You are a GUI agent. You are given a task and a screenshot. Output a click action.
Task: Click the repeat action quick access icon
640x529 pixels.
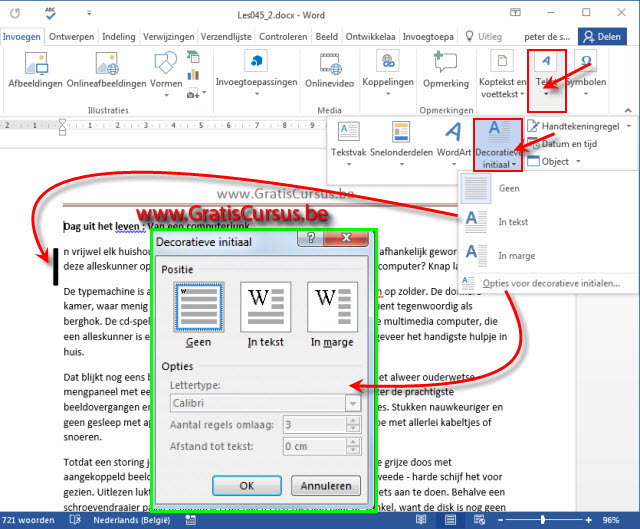click(15, 13)
